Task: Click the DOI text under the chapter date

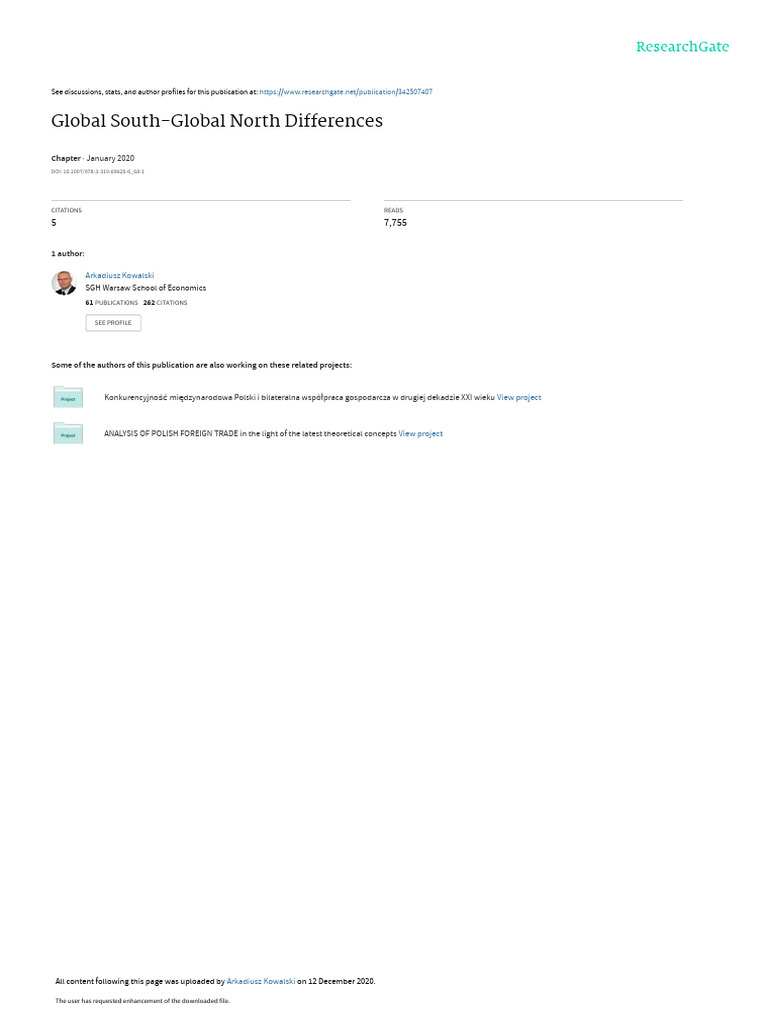Action: [98, 172]
